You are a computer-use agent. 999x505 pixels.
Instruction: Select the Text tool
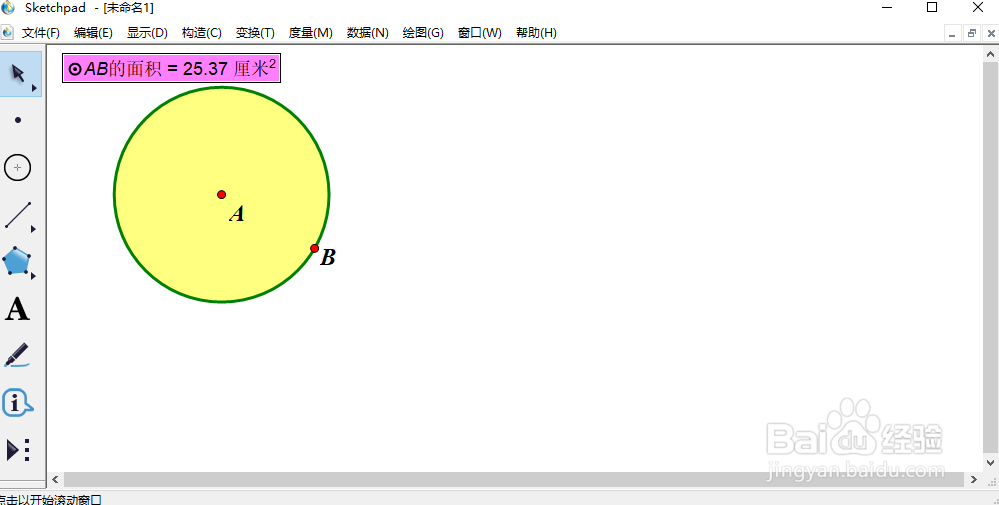(x=17, y=309)
